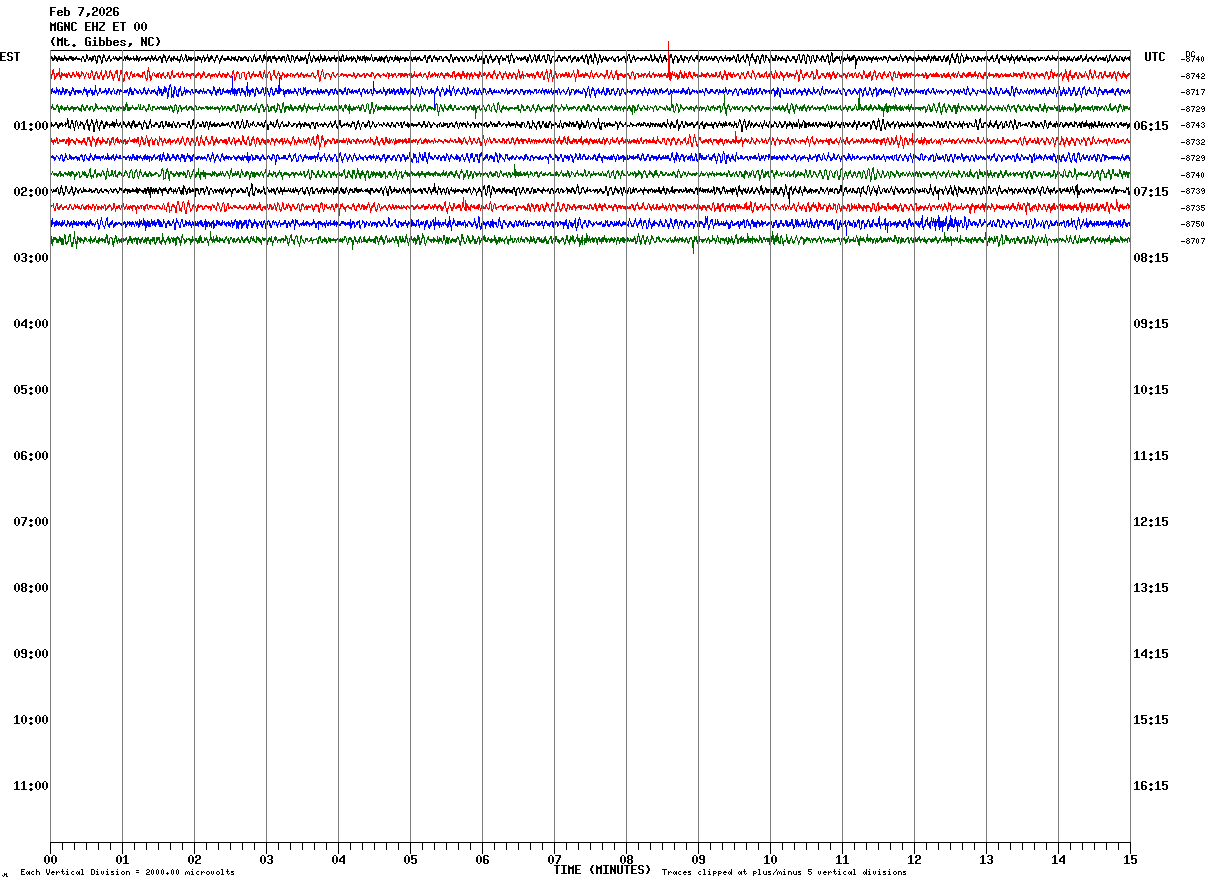Click the 07:15 UTC time label
Viewport: 1210px width, 886px height.
1151,192
